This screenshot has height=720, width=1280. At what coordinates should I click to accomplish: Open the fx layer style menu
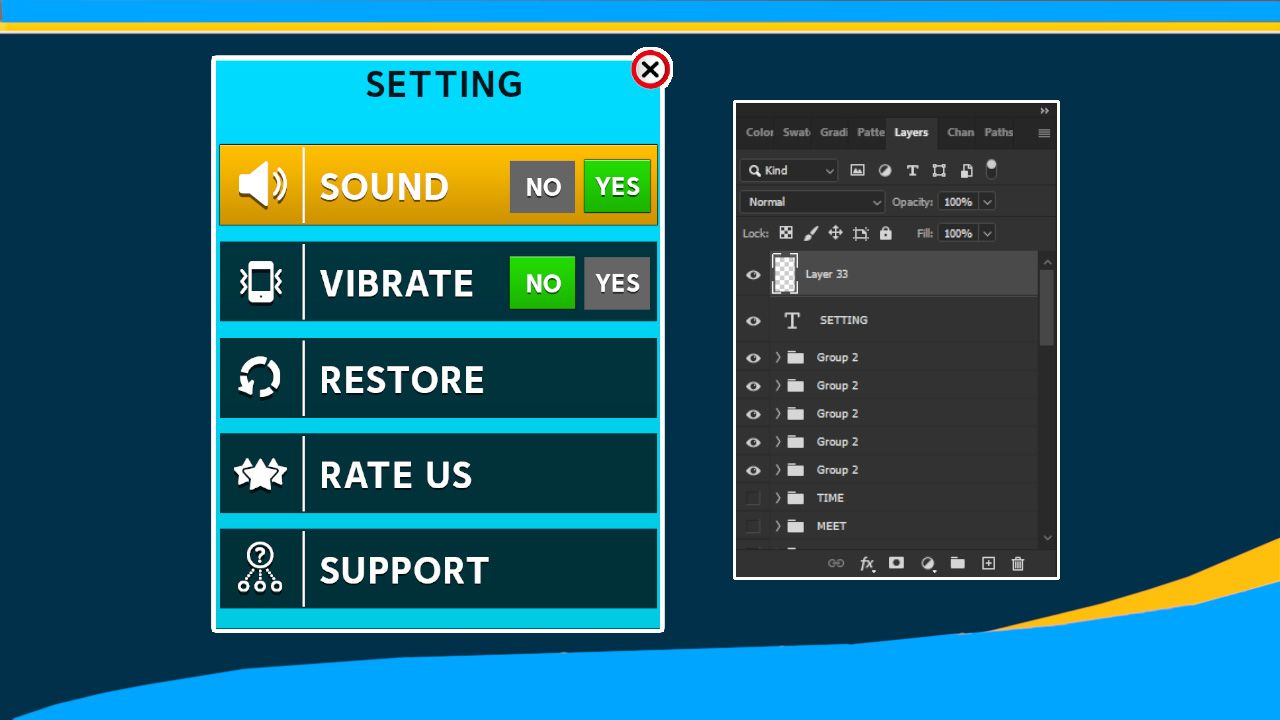(867, 564)
